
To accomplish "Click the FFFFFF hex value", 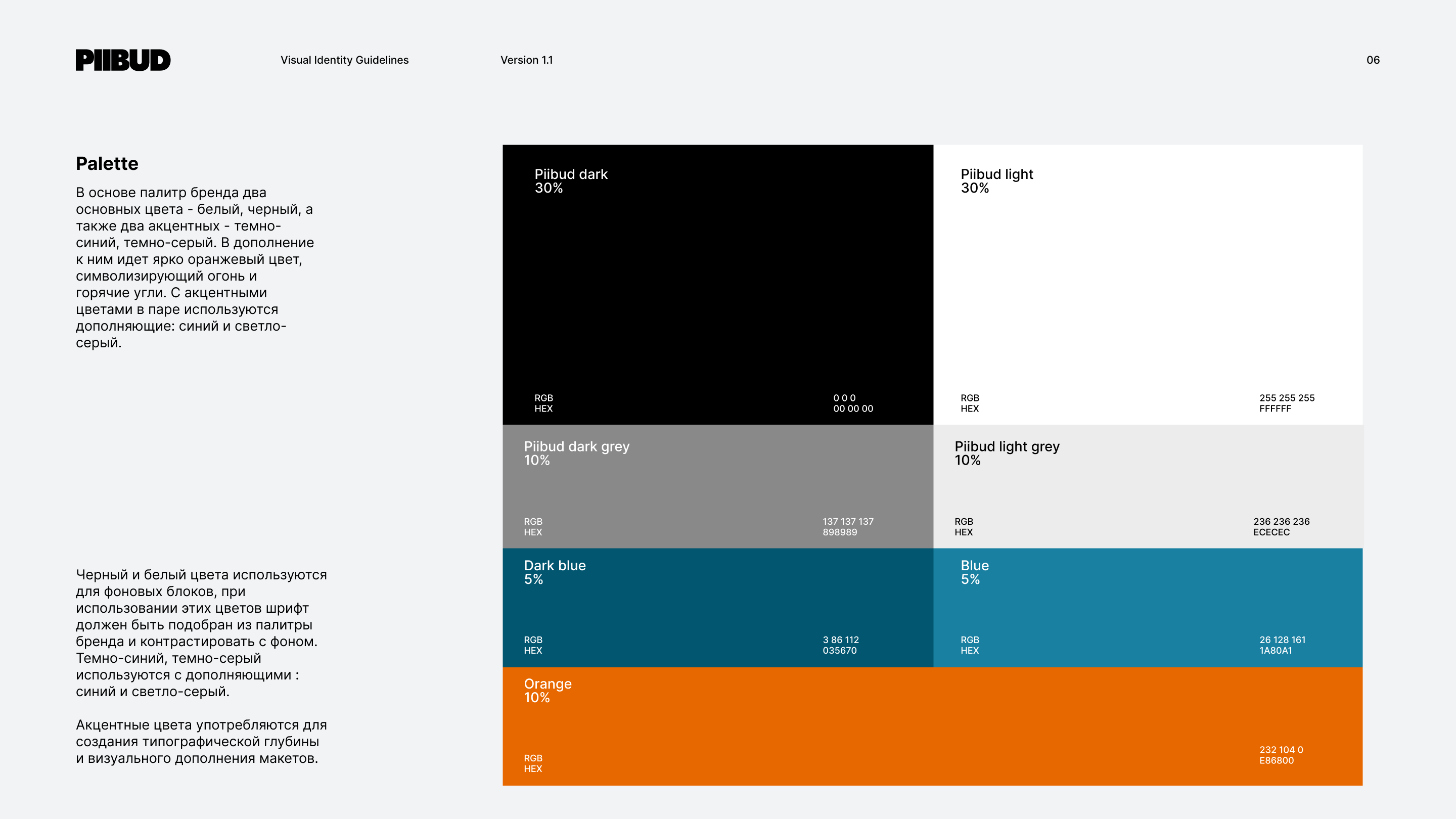I will (1275, 408).
